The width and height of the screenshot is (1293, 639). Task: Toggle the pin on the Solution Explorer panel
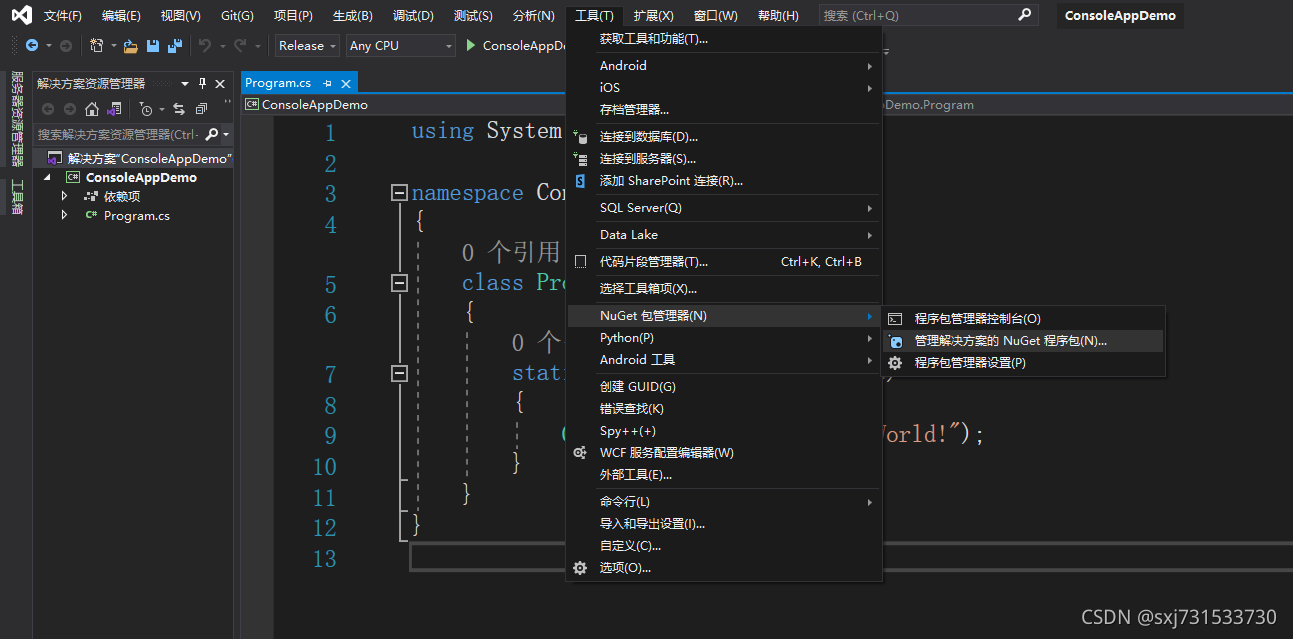(203, 83)
